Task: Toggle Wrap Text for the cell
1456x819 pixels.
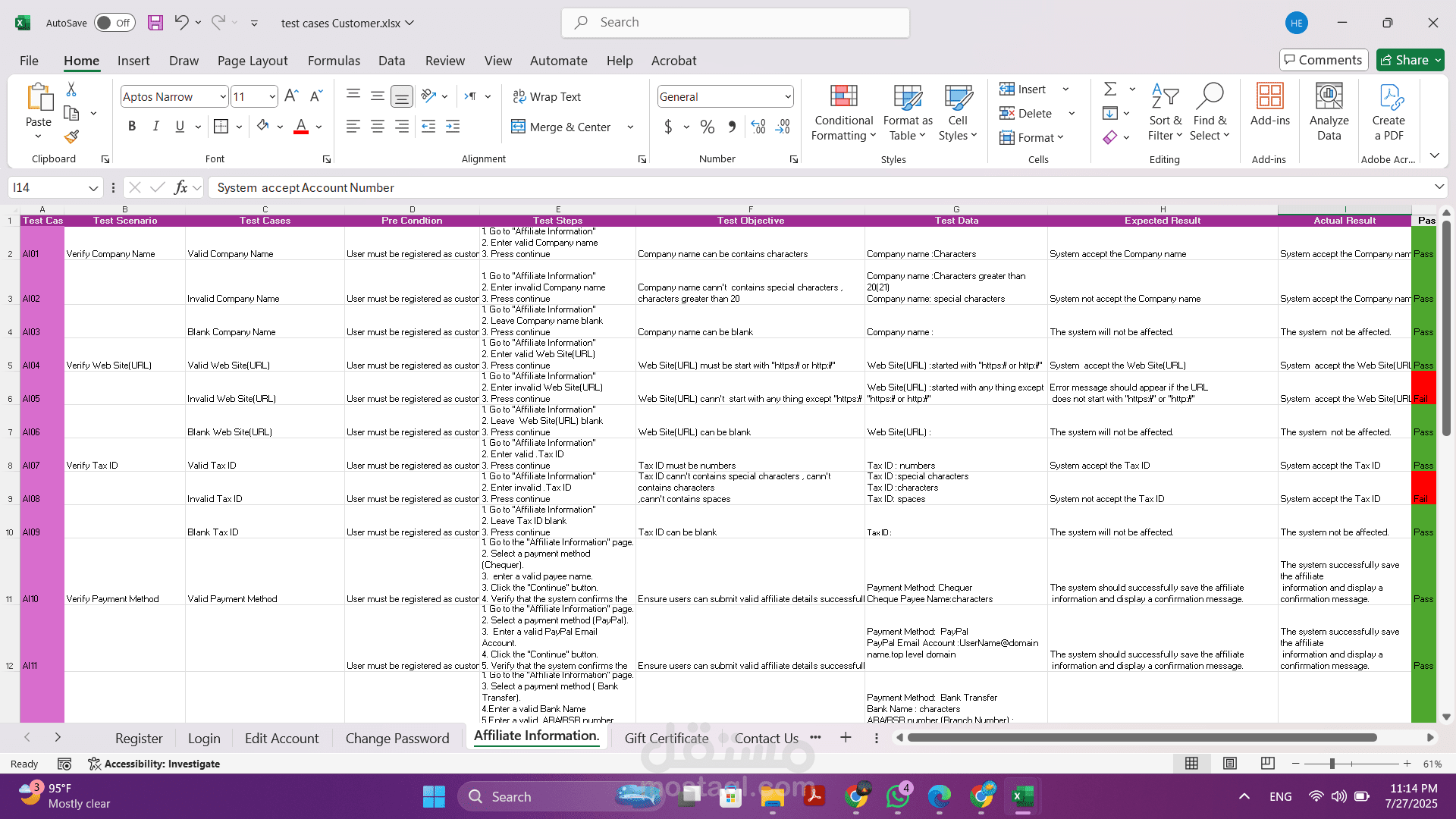Action: [547, 96]
